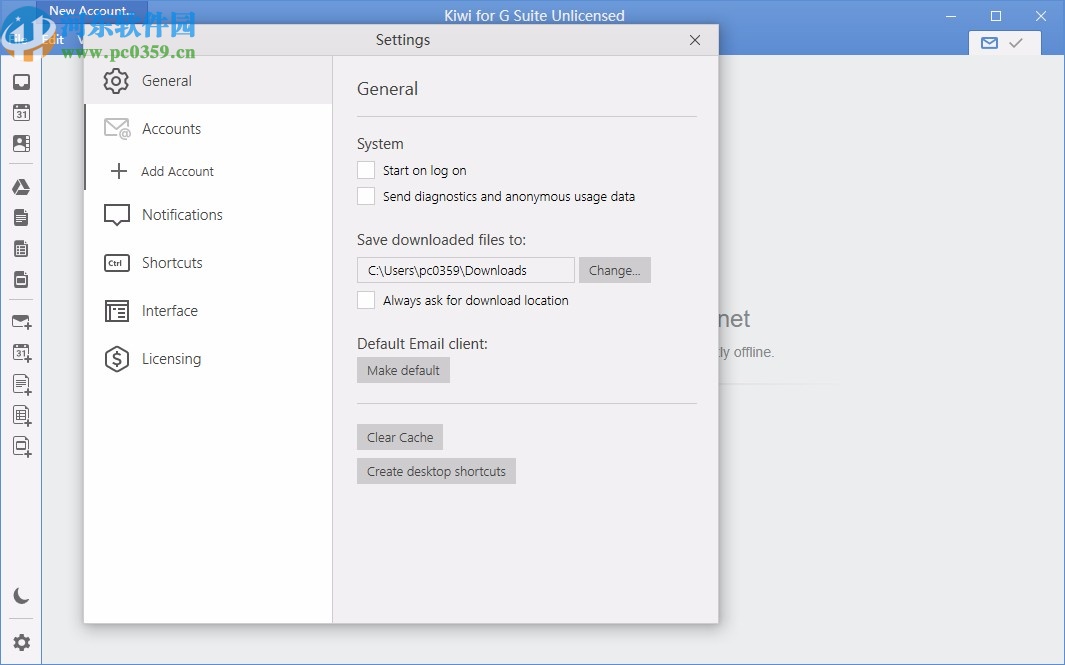Create a new calendar event from sidebar
Viewport: 1065px width, 665px height.
click(21, 352)
